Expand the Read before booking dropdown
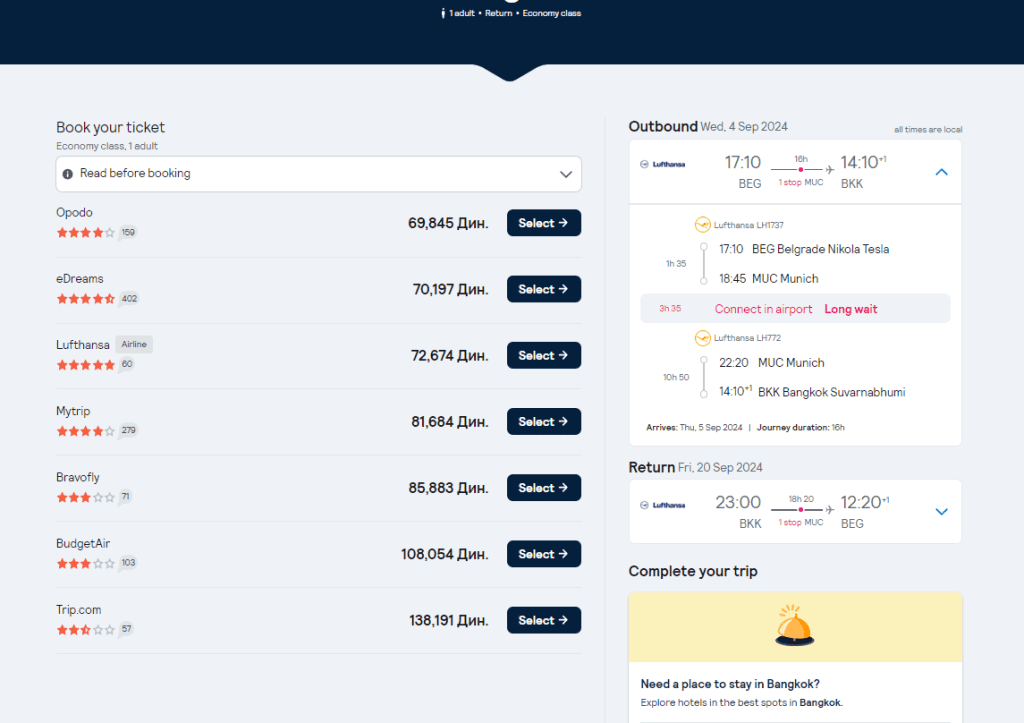Image resolution: width=1024 pixels, height=723 pixels. (x=565, y=174)
